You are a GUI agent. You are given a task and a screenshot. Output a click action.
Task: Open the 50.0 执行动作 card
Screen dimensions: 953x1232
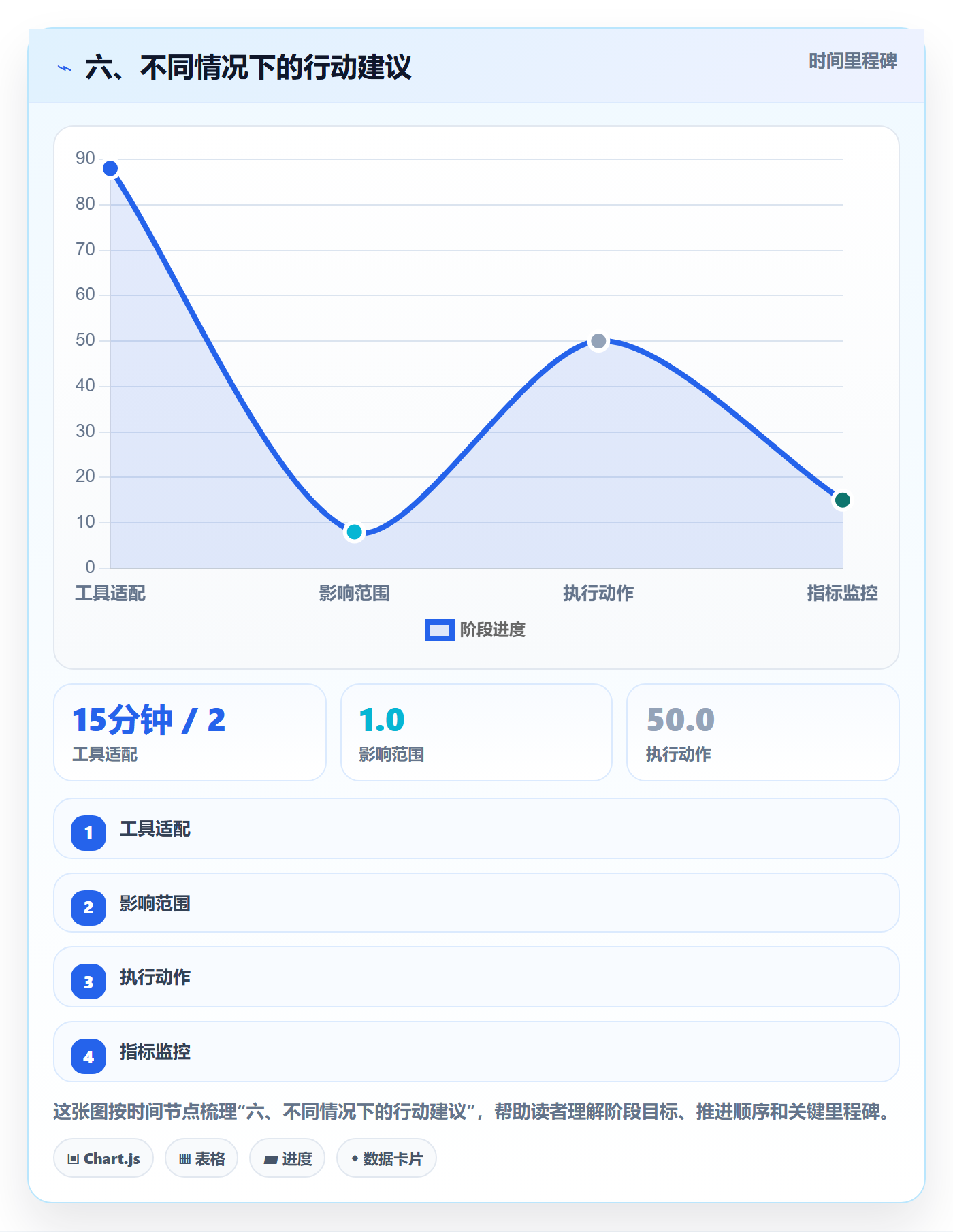point(763,732)
